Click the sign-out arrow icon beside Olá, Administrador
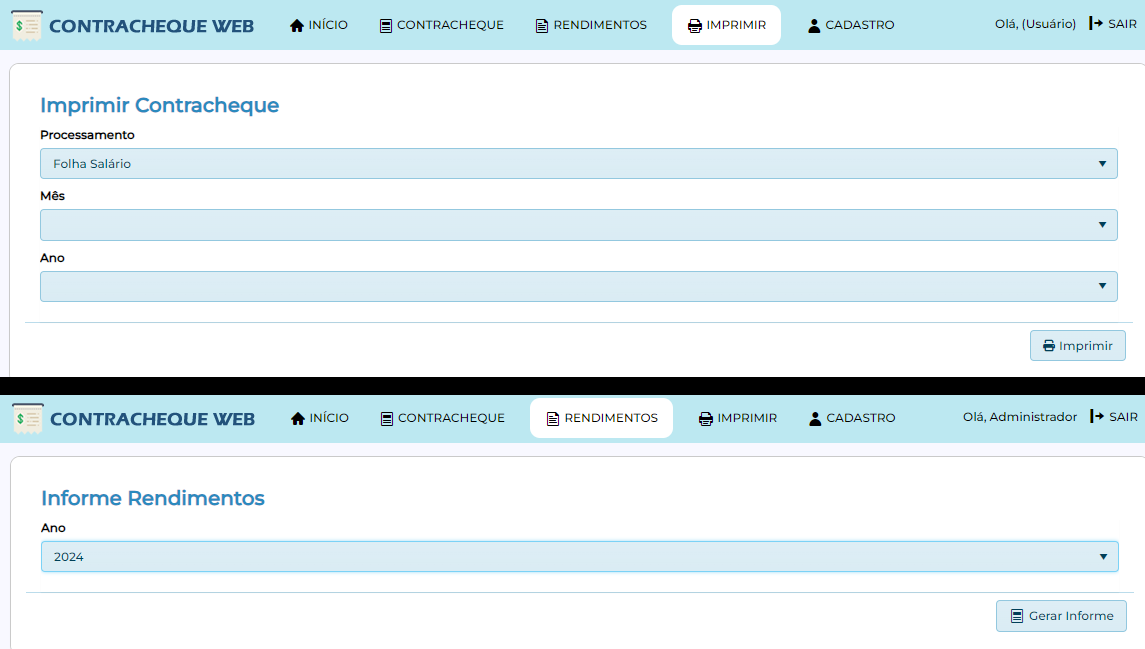1145x649 pixels. pyautogui.click(x=1097, y=417)
